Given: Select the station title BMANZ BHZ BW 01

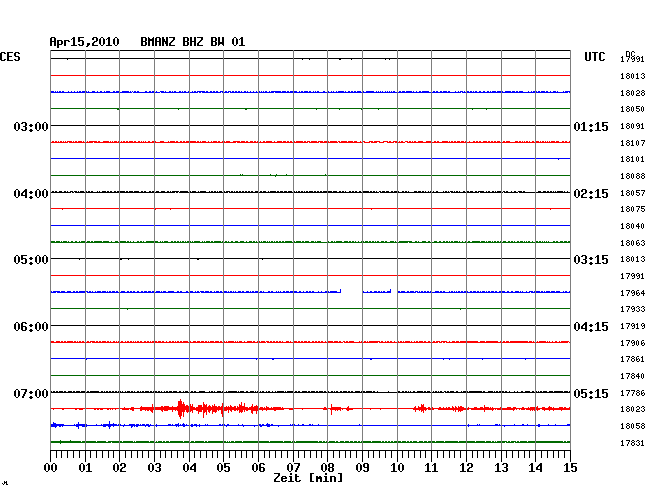Looking at the screenshot, I should (x=193, y=42).
